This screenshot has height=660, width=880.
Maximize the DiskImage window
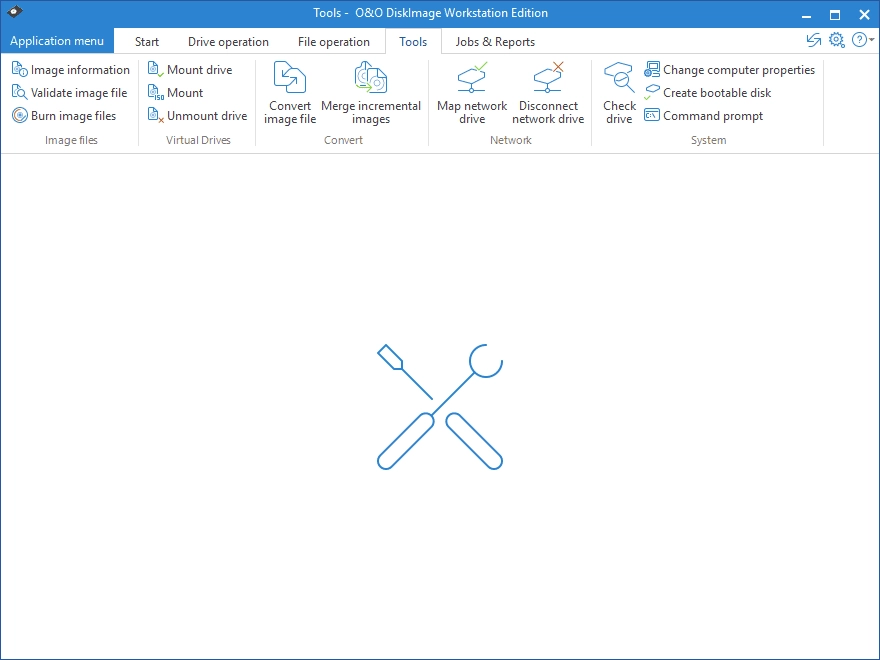(835, 15)
